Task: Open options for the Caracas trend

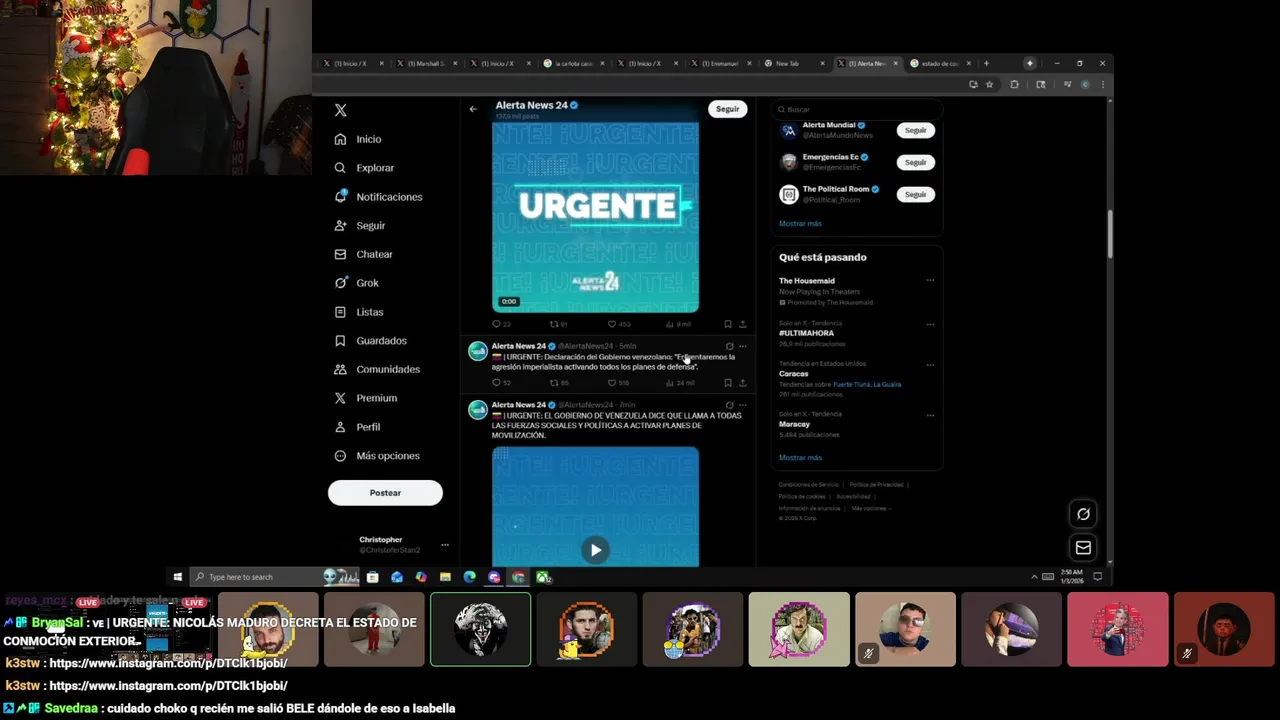Action: point(930,365)
